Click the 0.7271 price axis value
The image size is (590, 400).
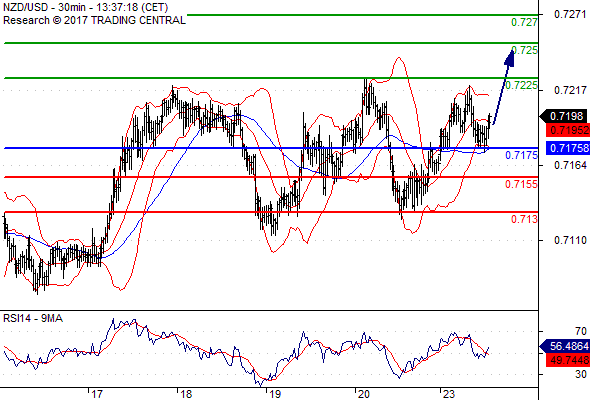tap(570, 14)
